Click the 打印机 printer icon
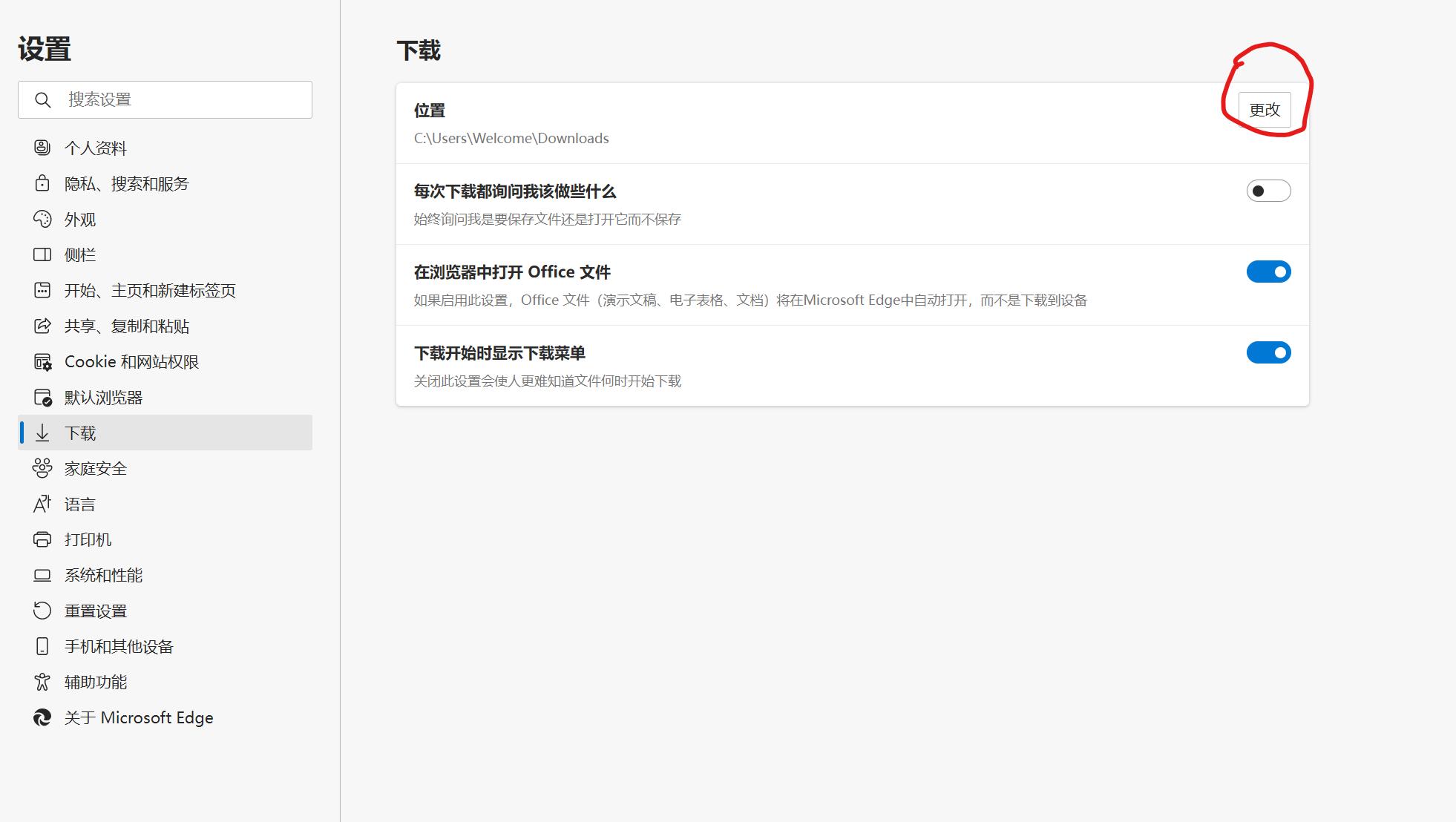This screenshot has width=1456, height=822. pyautogui.click(x=42, y=539)
